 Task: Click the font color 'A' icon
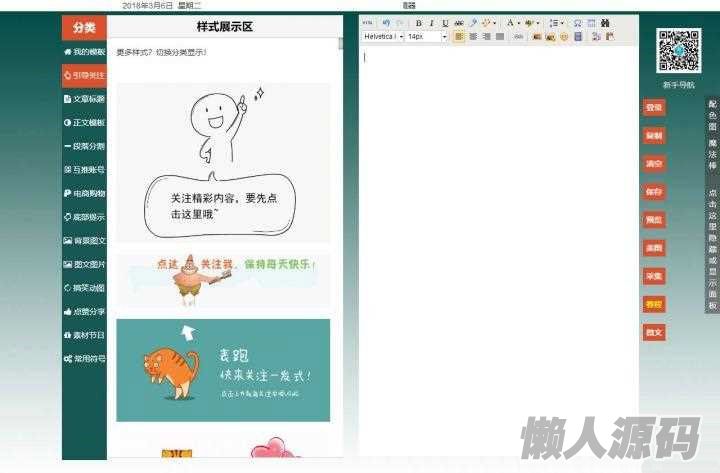tap(510, 23)
